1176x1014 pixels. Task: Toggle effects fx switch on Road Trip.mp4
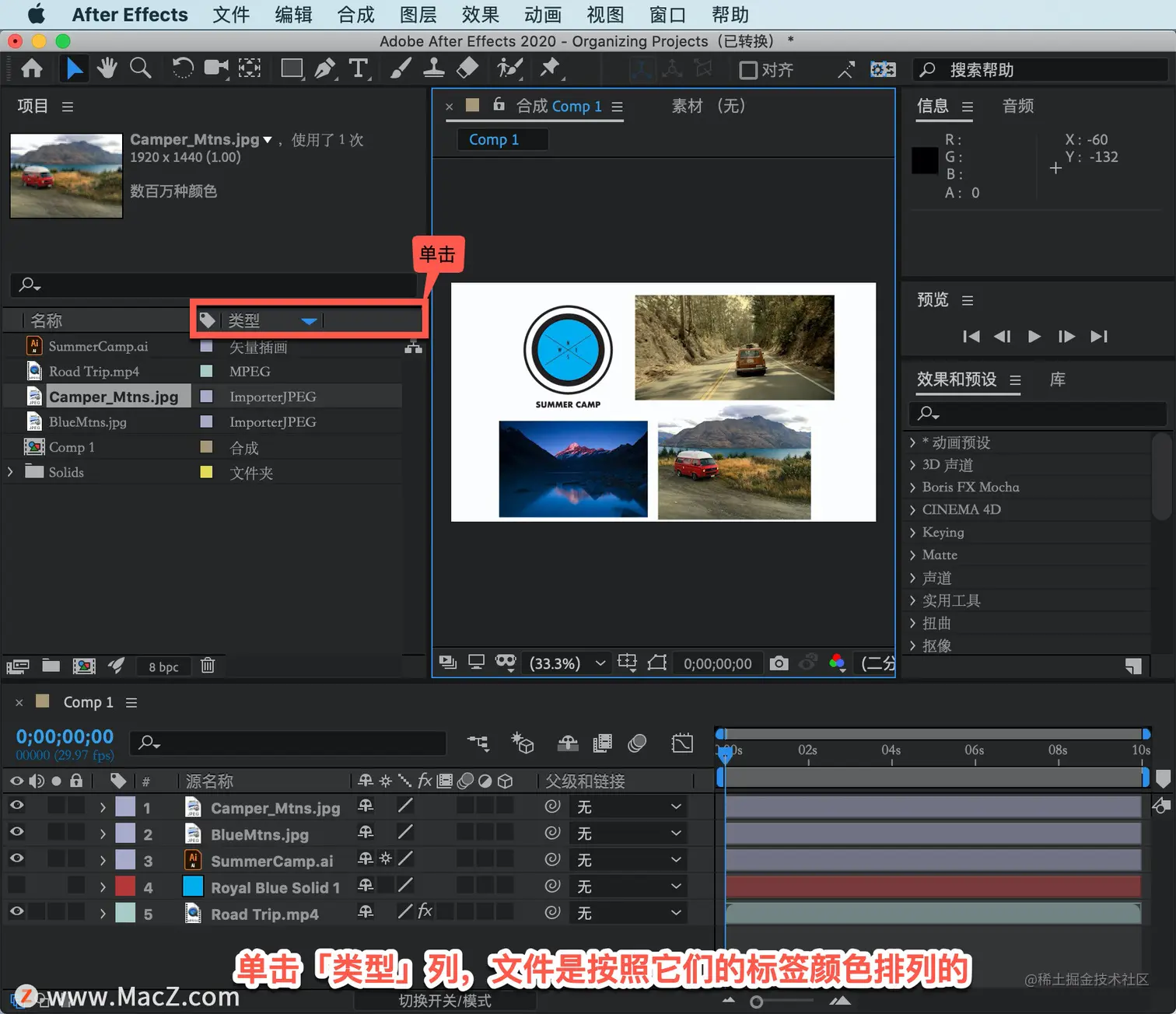pyautogui.click(x=425, y=911)
